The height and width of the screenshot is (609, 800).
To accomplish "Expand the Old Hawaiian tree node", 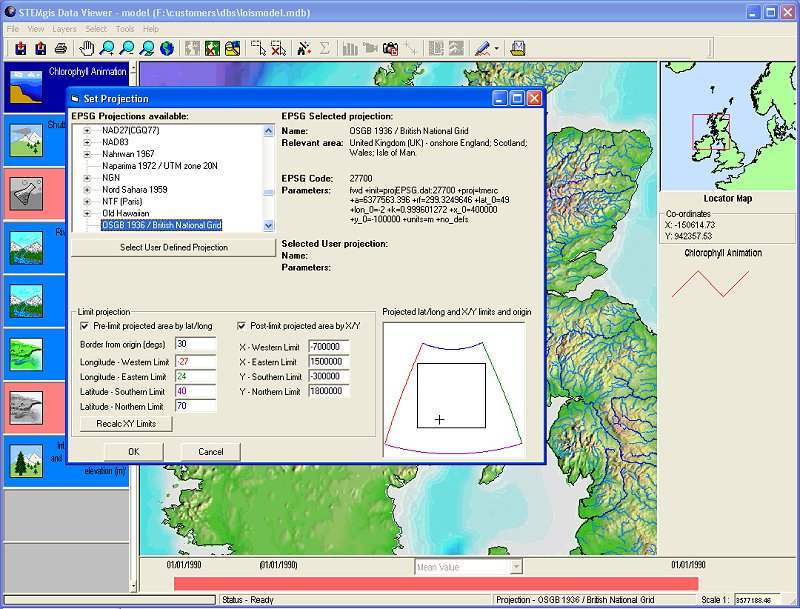I will (88, 213).
